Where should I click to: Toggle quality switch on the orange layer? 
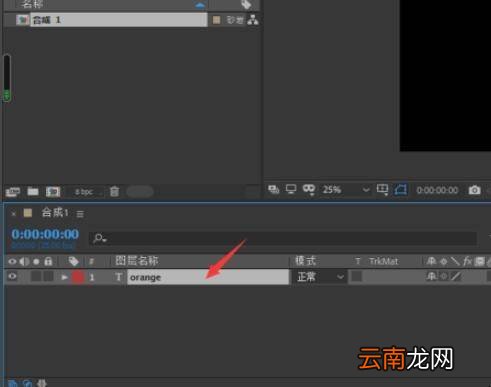pyautogui.click(x=456, y=276)
